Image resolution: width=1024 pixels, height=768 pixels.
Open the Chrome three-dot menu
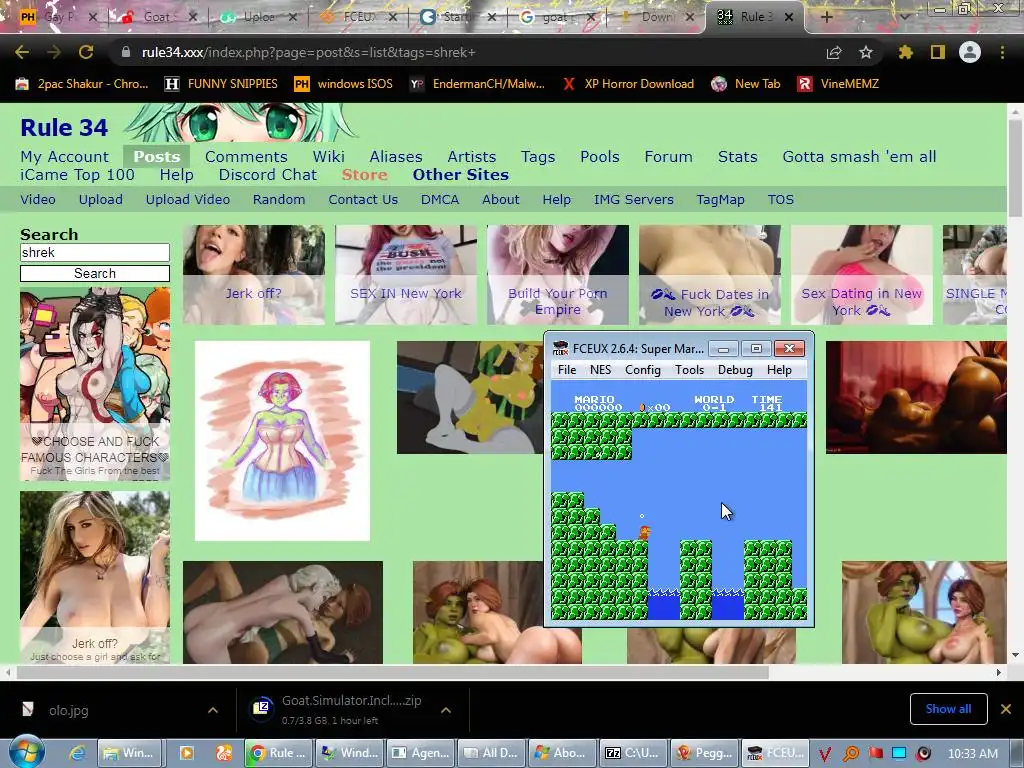click(x=1002, y=52)
